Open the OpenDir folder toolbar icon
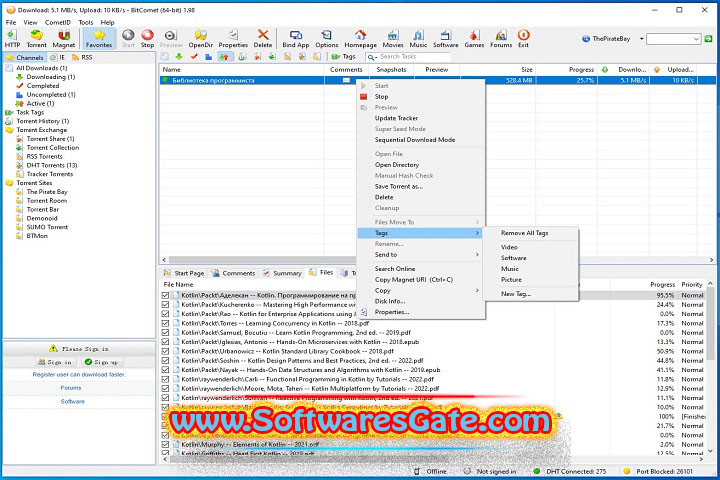 [x=201, y=39]
